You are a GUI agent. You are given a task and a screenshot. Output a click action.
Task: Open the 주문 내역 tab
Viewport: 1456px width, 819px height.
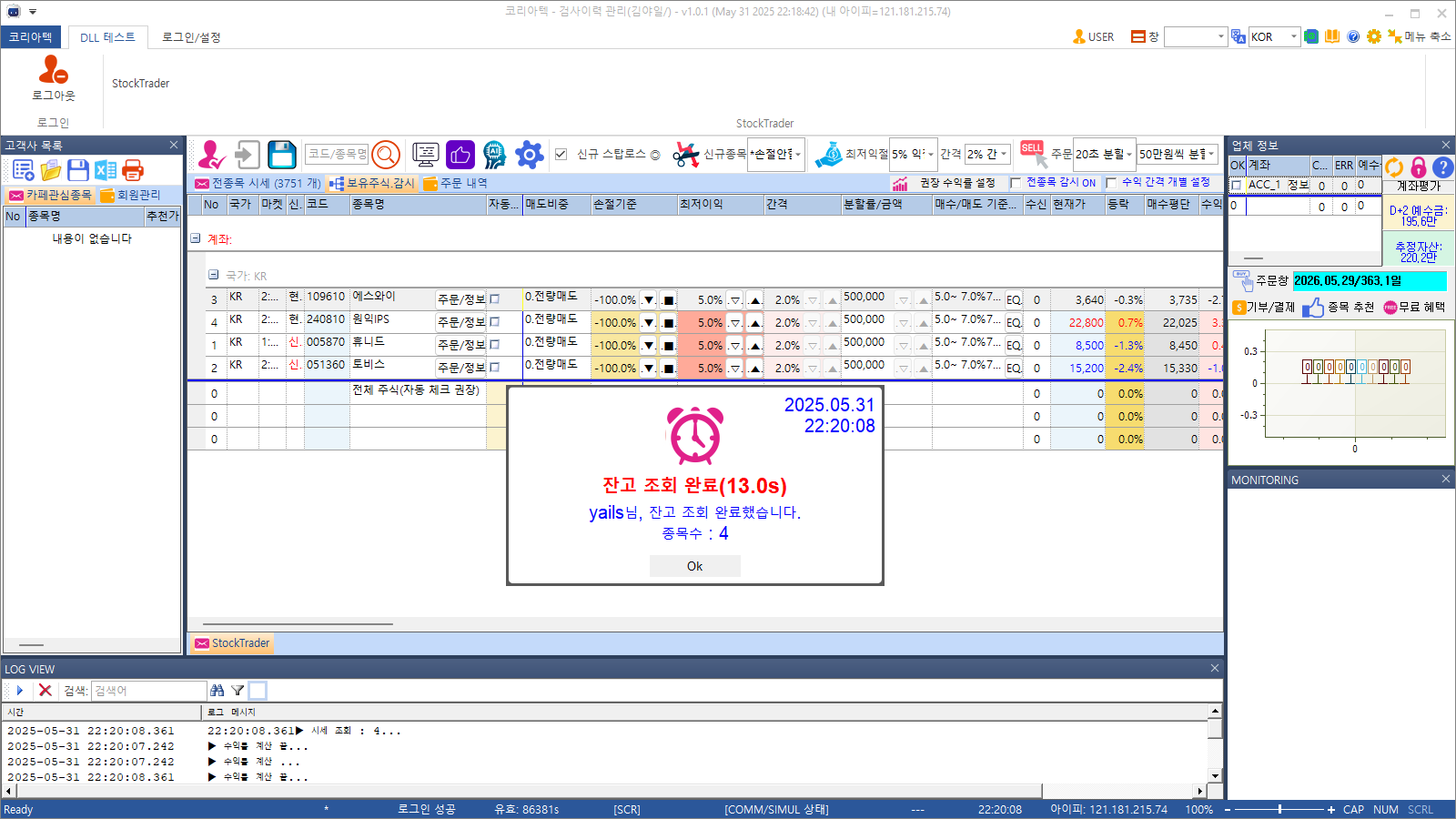click(456, 183)
